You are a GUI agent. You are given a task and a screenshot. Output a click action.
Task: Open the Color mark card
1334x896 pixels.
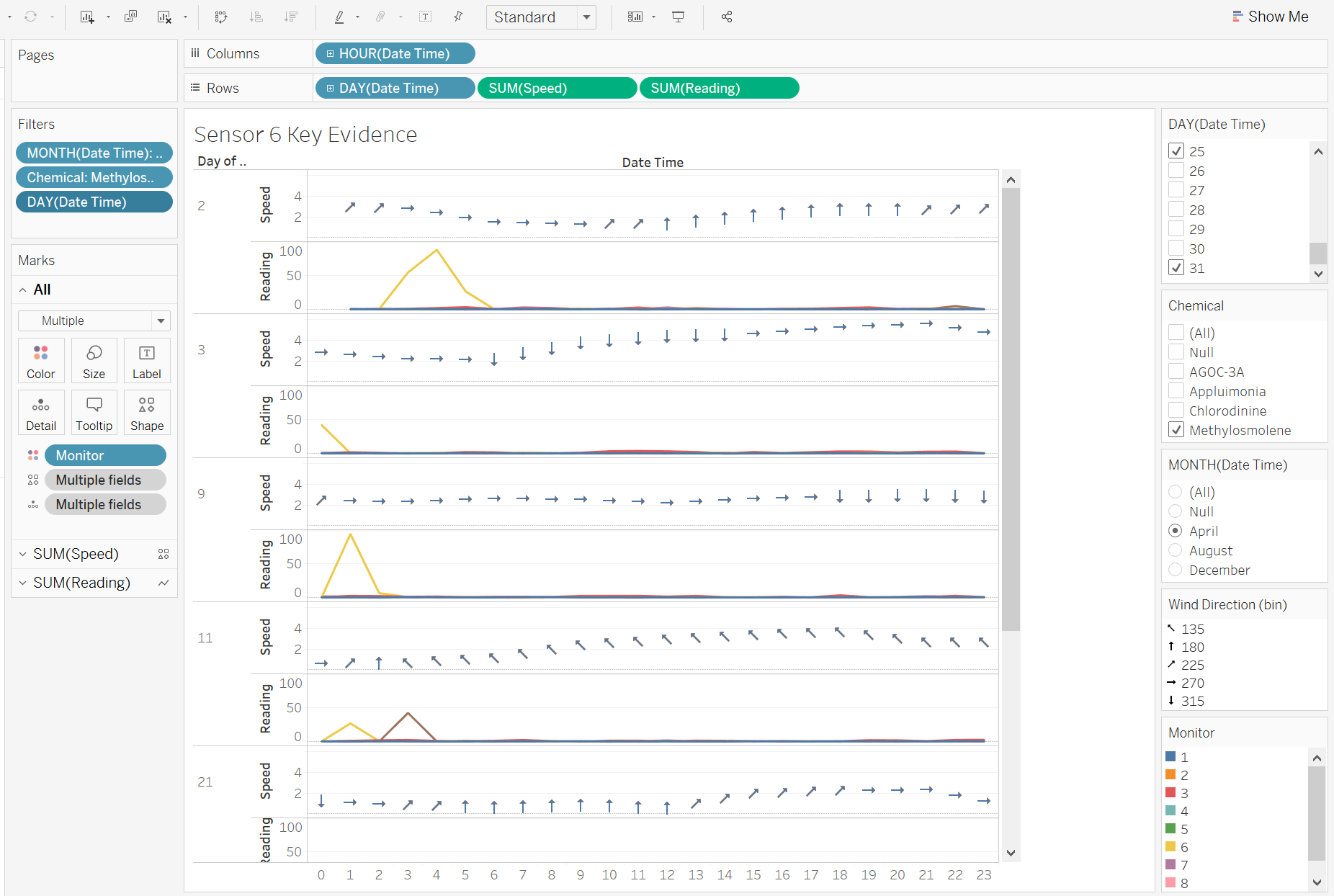[x=41, y=361]
